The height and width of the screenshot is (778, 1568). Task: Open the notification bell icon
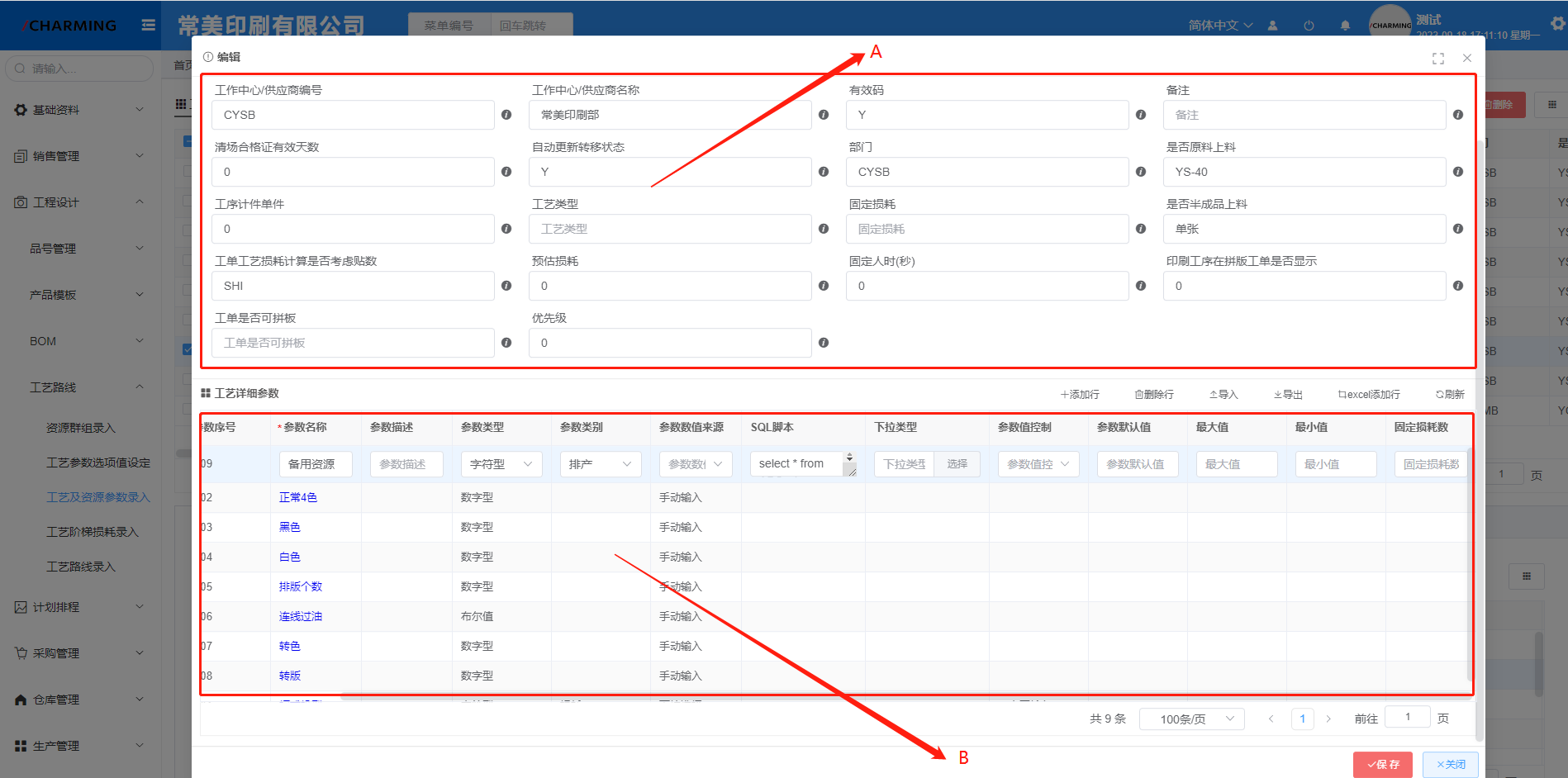coord(1345,26)
